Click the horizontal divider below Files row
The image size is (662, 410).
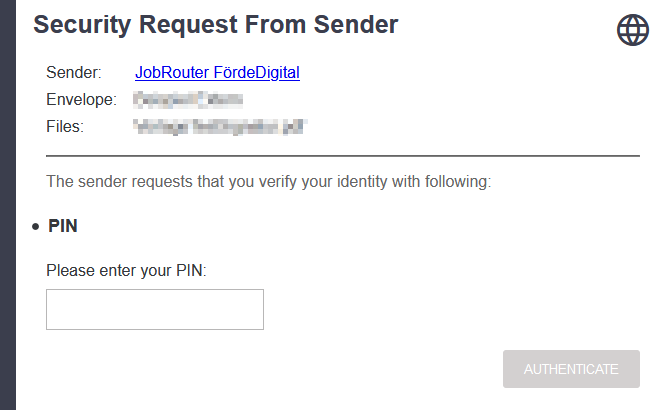(x=343, y=156)
